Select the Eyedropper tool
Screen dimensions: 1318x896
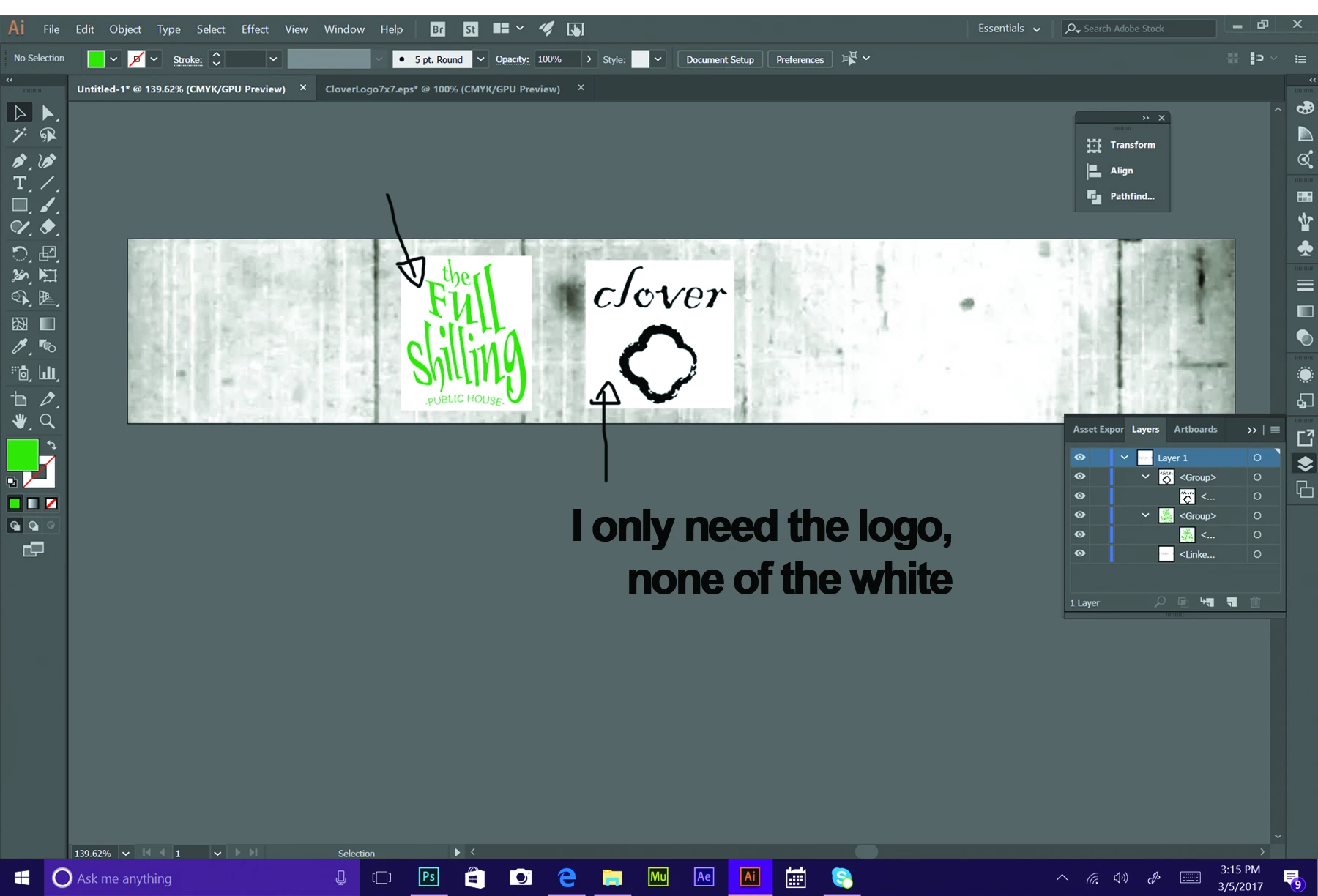[20, 346]
